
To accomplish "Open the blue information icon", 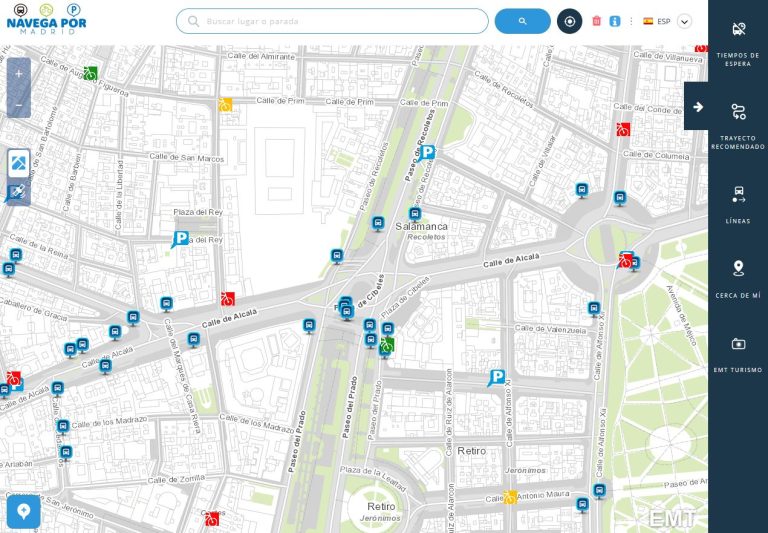I will coord(615,21).
